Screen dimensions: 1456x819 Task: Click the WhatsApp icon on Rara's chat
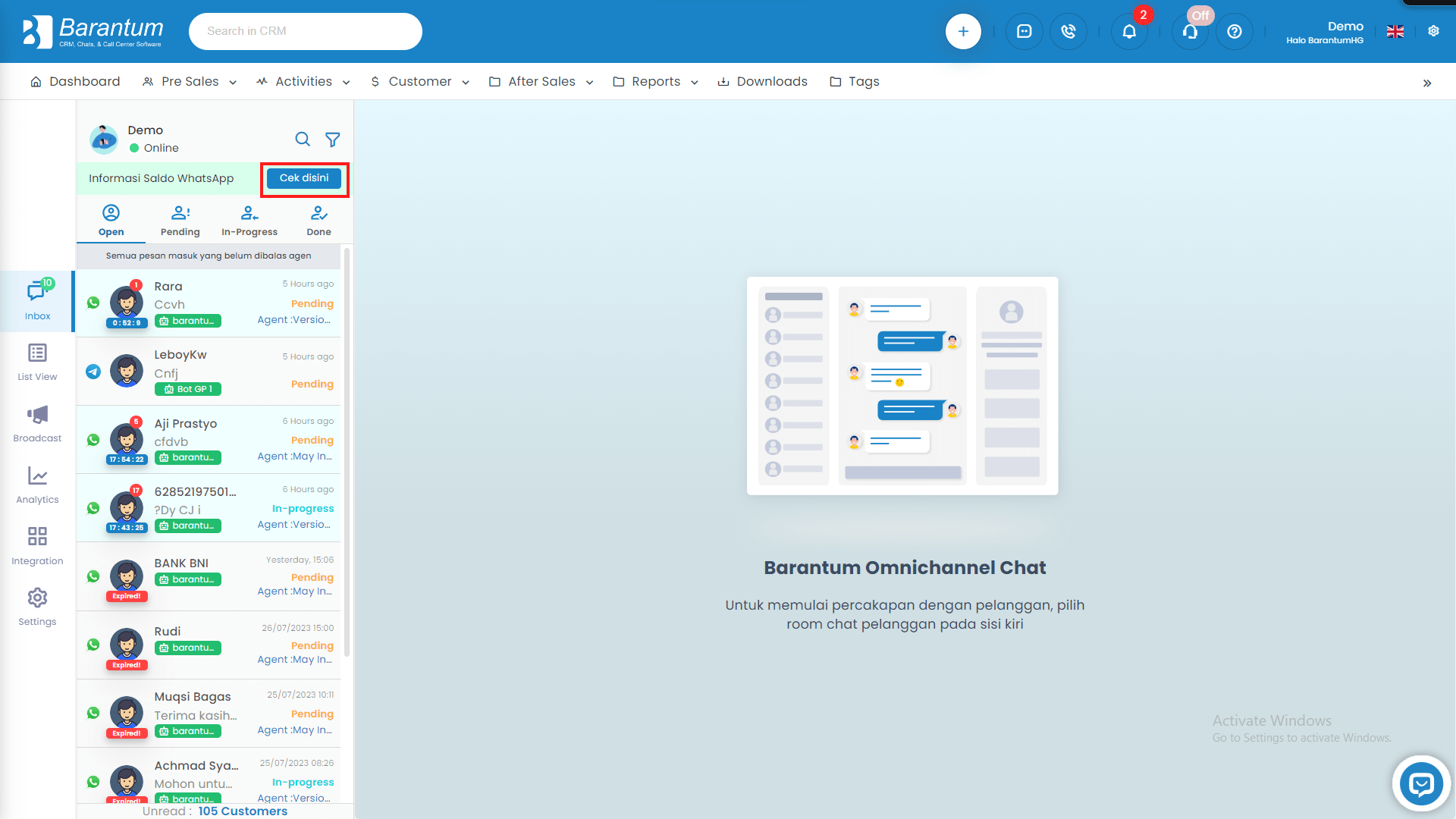93,303
